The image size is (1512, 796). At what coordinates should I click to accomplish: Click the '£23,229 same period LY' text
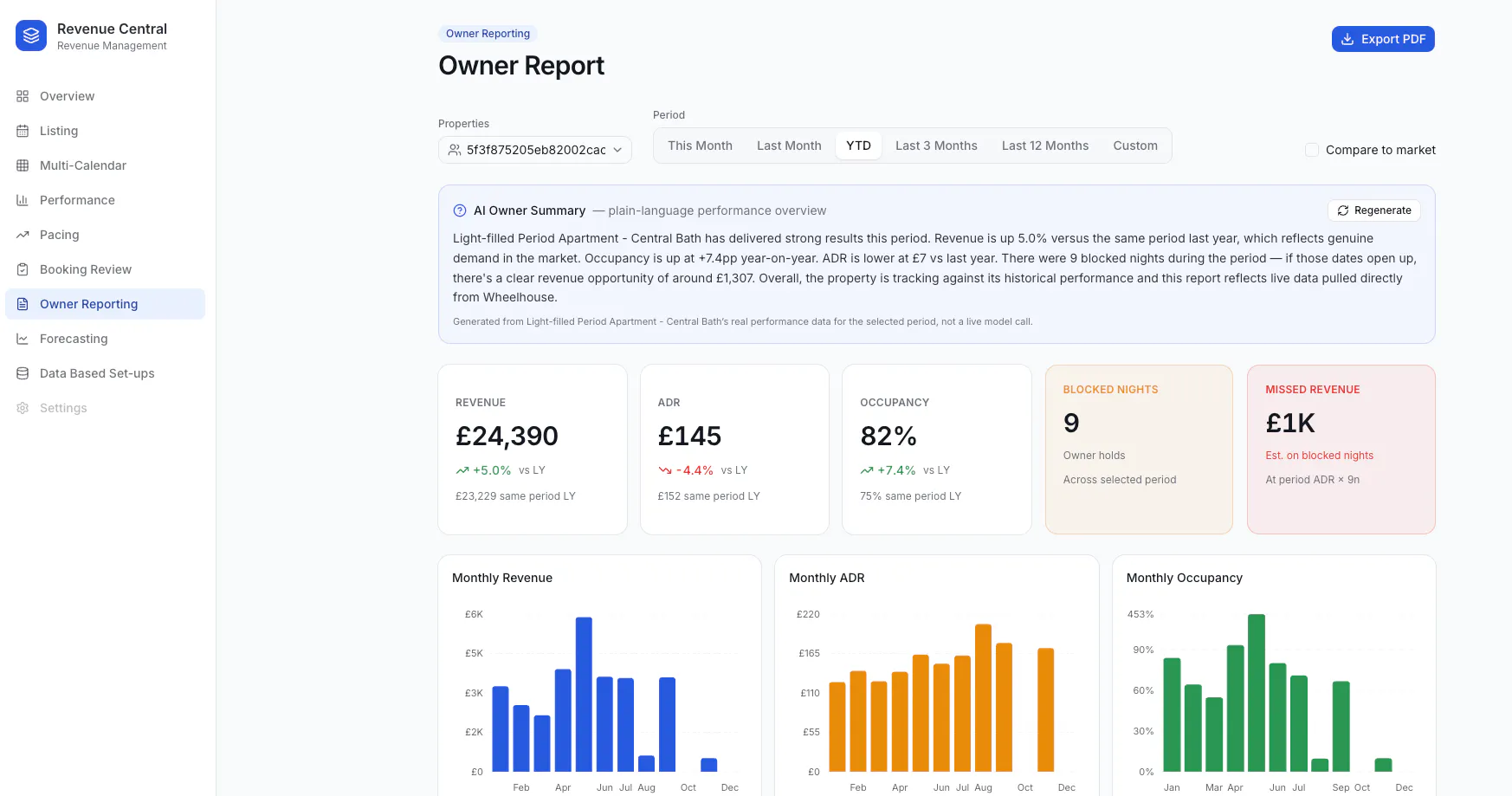[x=515, y=496]
